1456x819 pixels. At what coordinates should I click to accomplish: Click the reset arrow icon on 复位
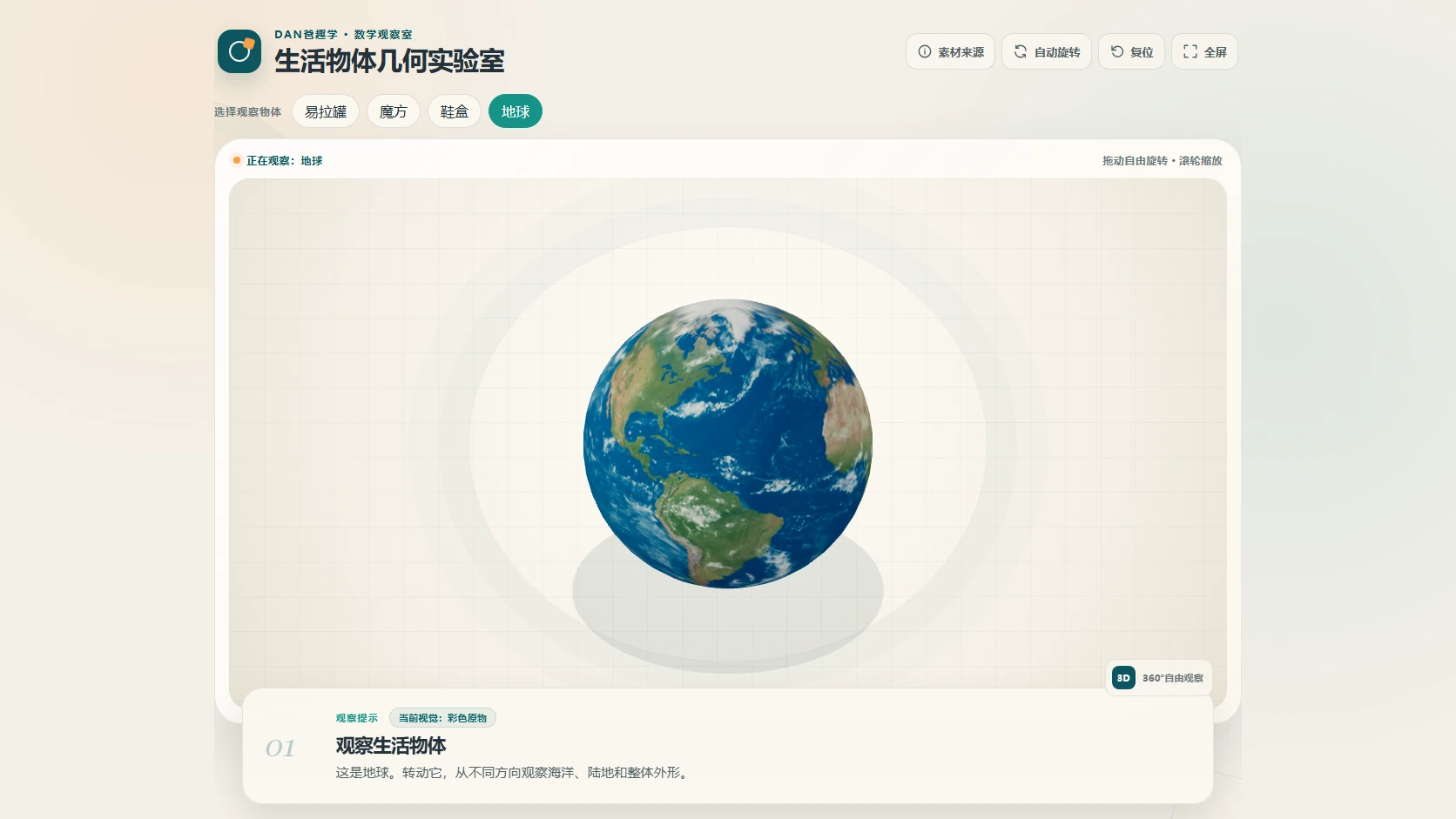[x=1117, y=51]
